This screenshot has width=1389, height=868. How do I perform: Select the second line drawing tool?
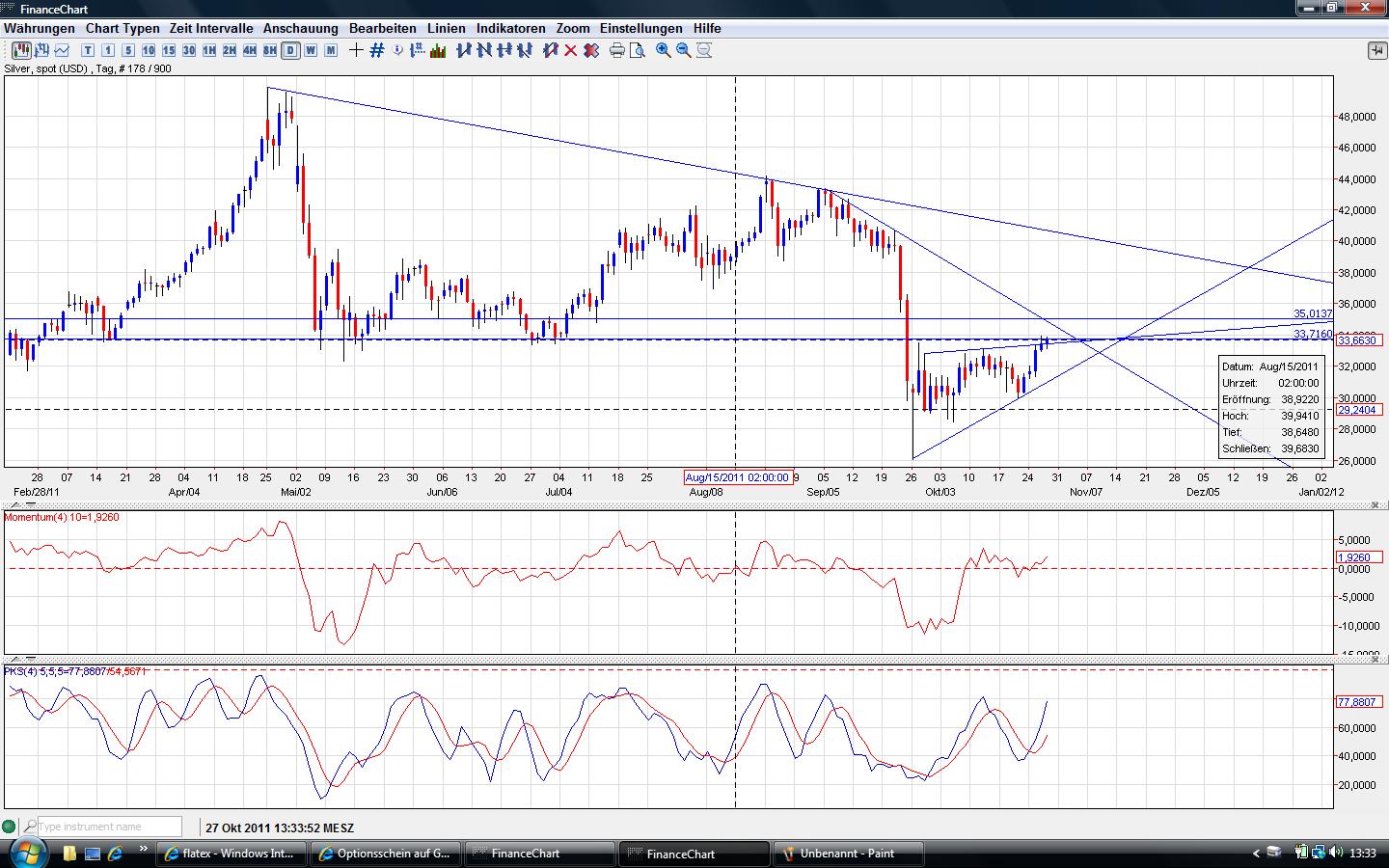point(484,50)
